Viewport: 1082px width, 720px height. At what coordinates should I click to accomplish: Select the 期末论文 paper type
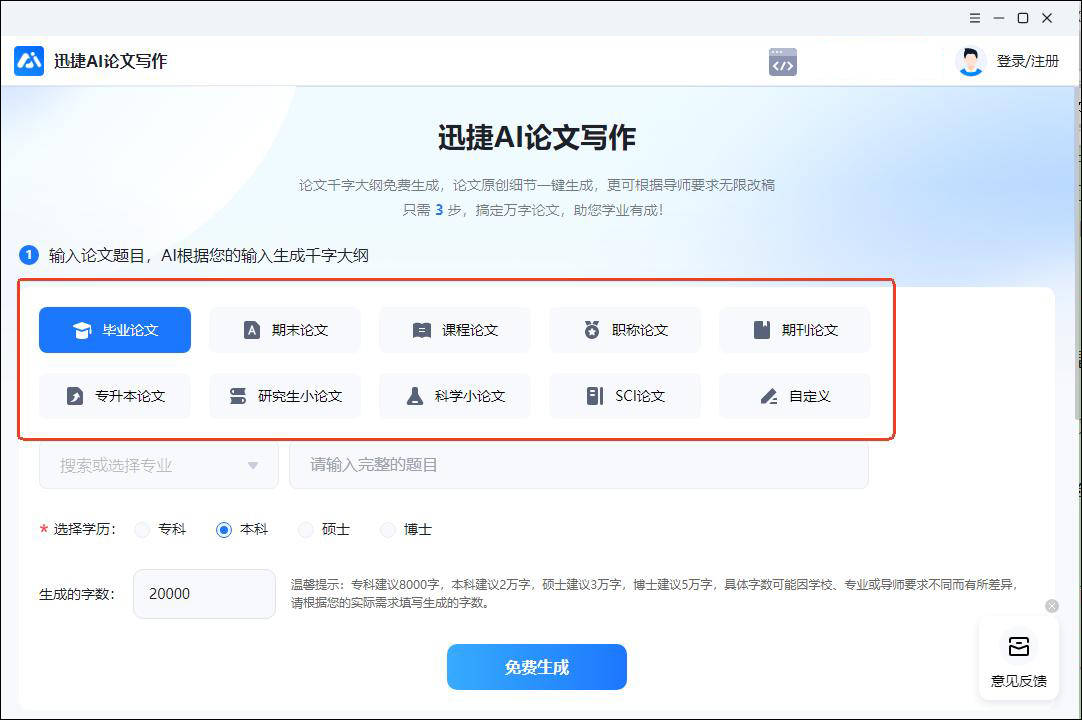285,330
